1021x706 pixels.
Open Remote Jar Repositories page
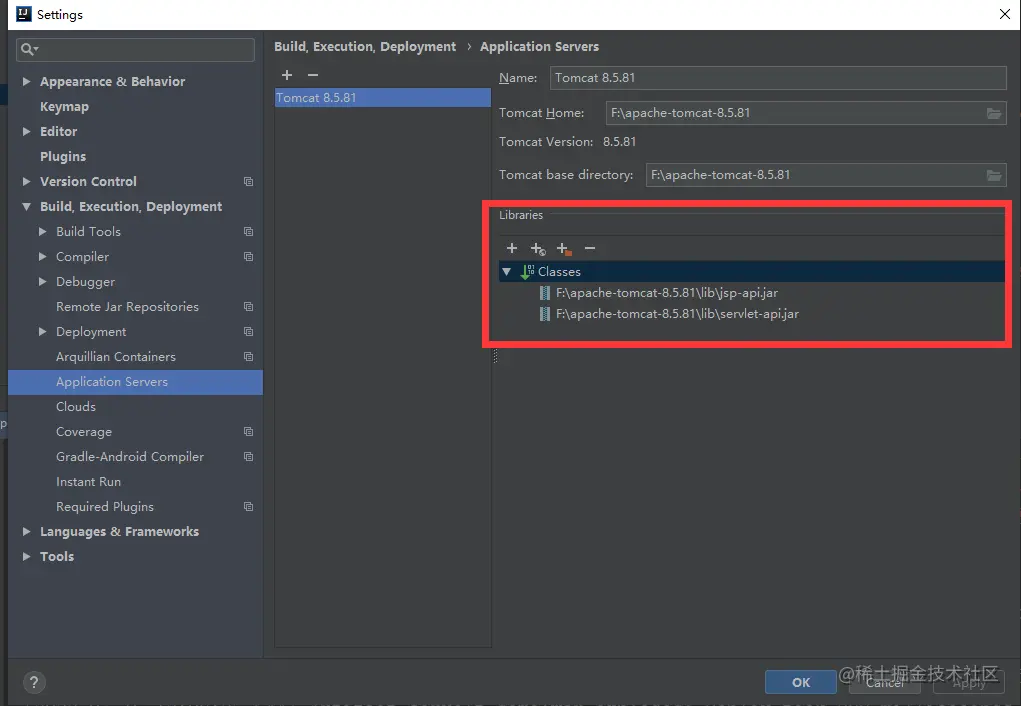(x=127, y=307)
